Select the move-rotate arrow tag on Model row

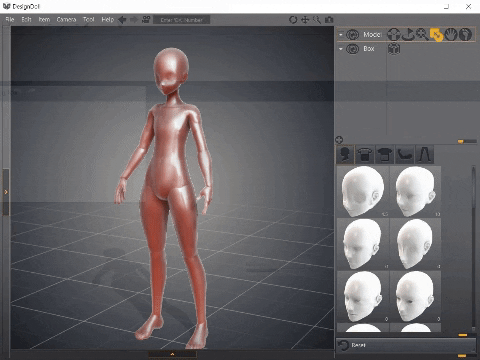(x=408, y=34)
